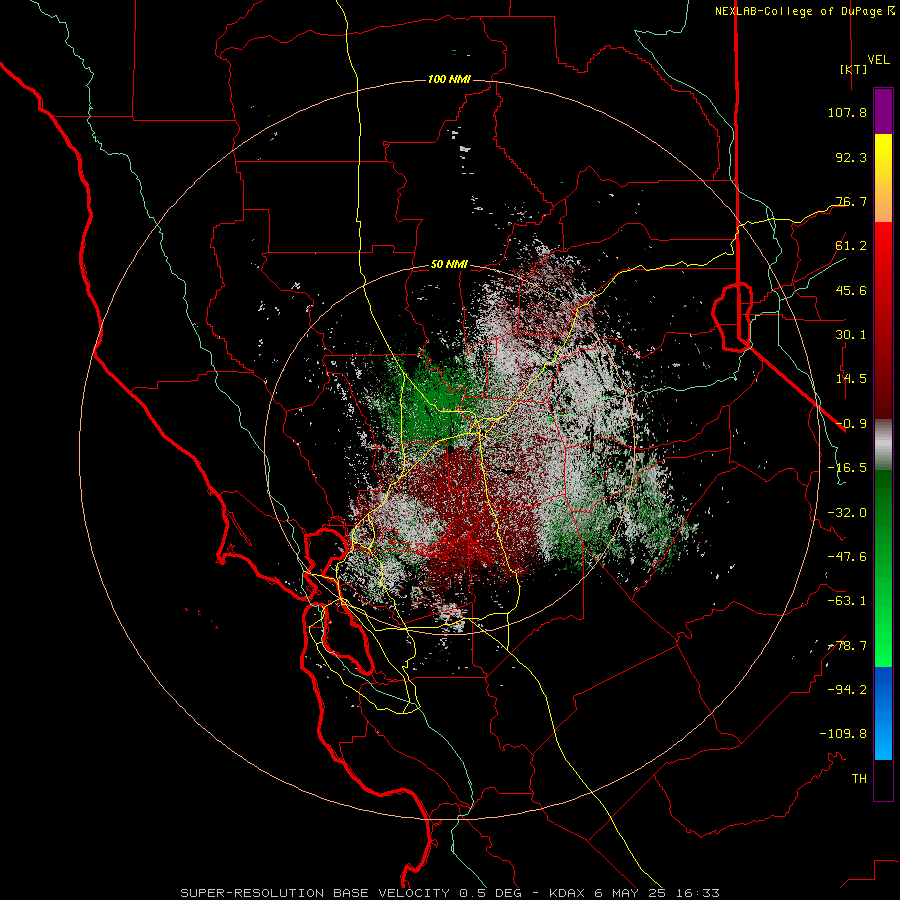900x900 pixels.
Task: Pick the gray segment of the velocity color bar
Action: pos(883,444)
